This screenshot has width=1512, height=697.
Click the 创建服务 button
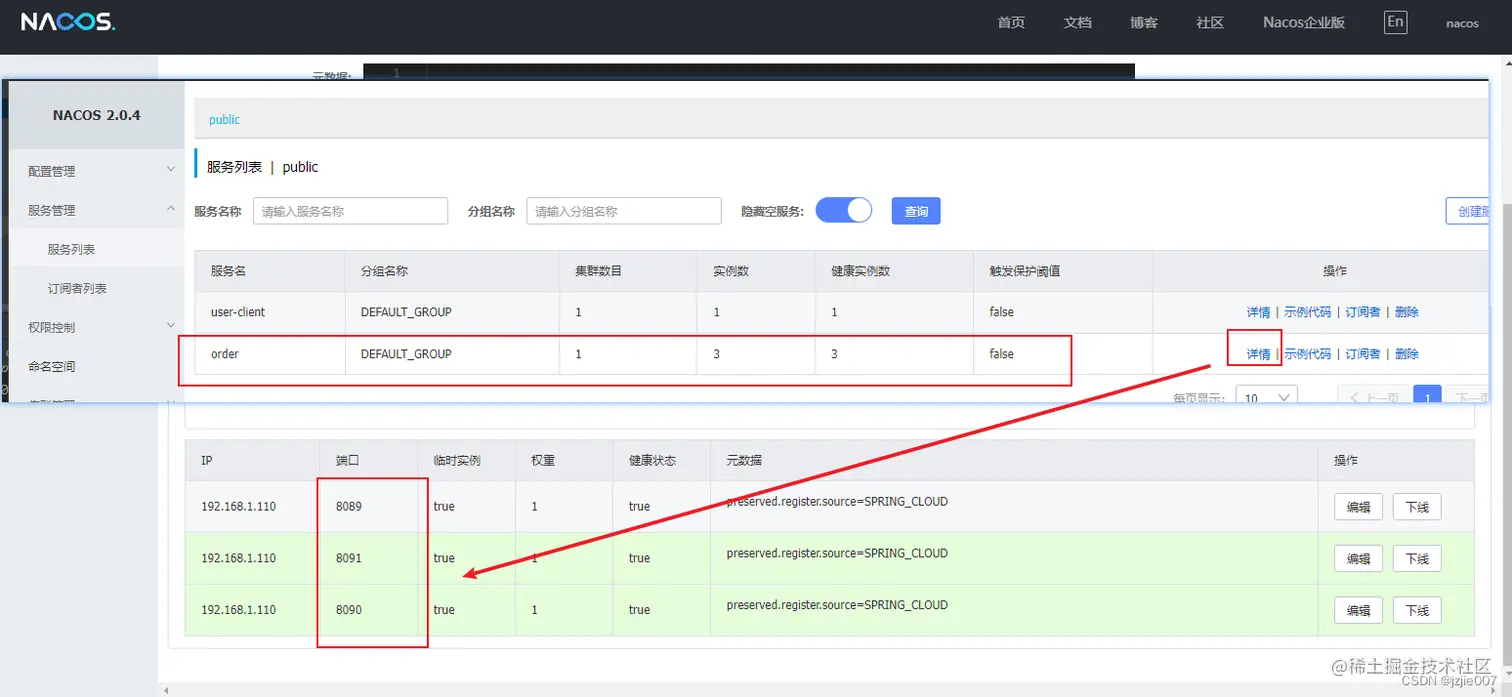(1468, 211)
